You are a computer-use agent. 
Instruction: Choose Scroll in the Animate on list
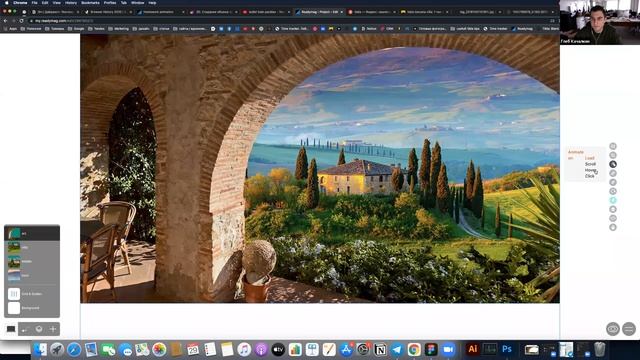(x=590, y=164)
